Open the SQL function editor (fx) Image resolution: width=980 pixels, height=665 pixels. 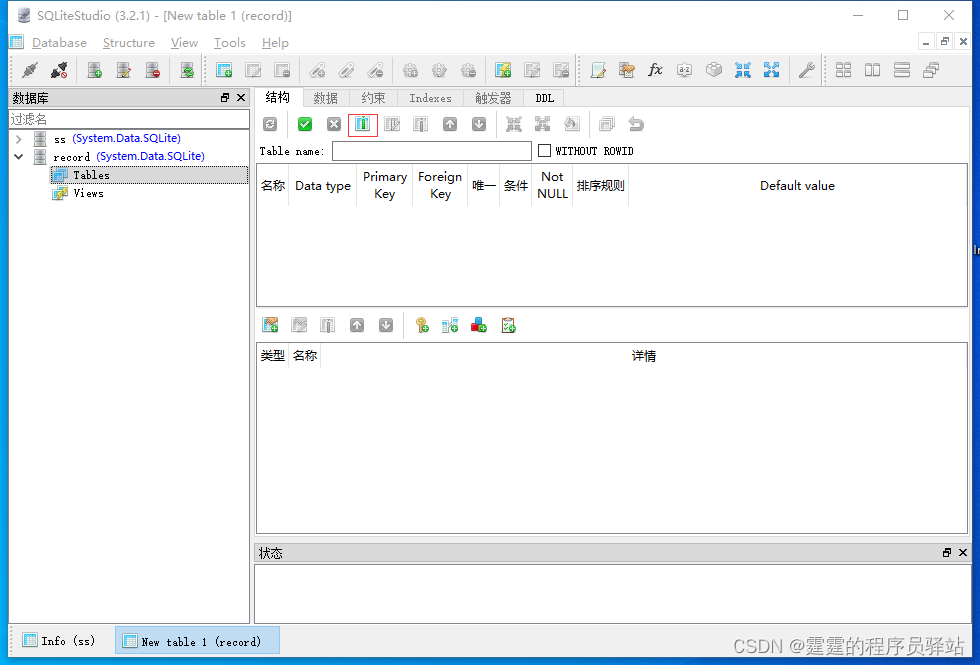pyautogui.click(x=655, y=70)
